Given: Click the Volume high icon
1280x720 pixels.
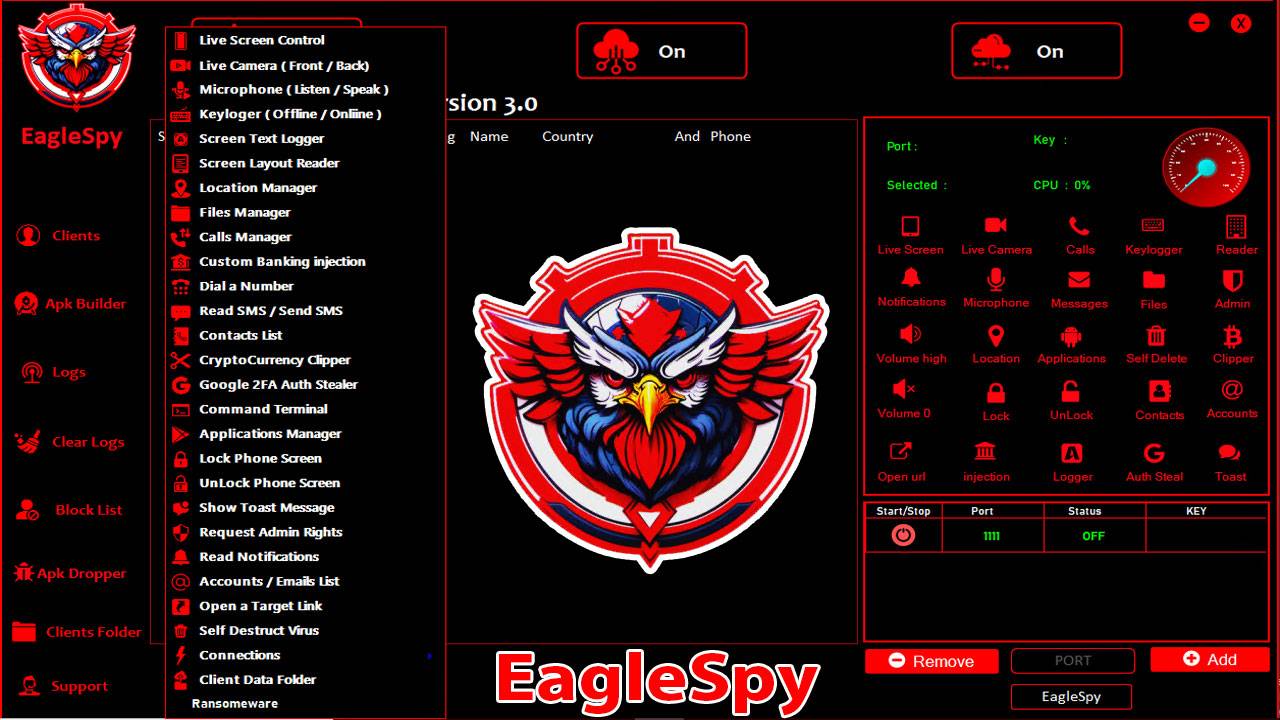Looking at the screenshot, I should pyautogui.click(x=910, y=340).
